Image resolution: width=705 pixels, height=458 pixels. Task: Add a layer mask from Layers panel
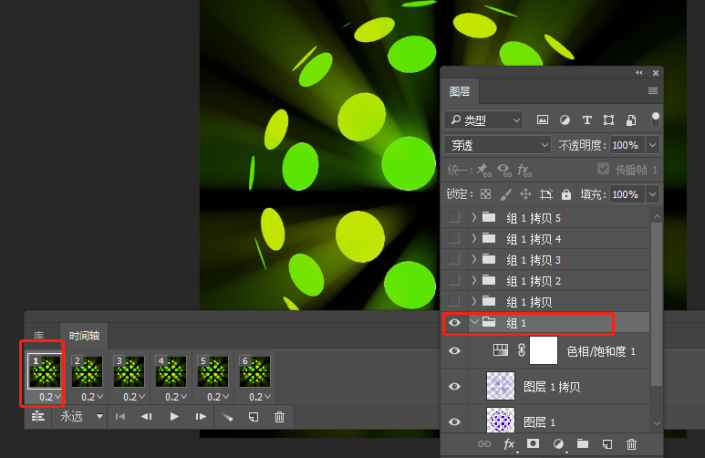[x=533, y=443]
